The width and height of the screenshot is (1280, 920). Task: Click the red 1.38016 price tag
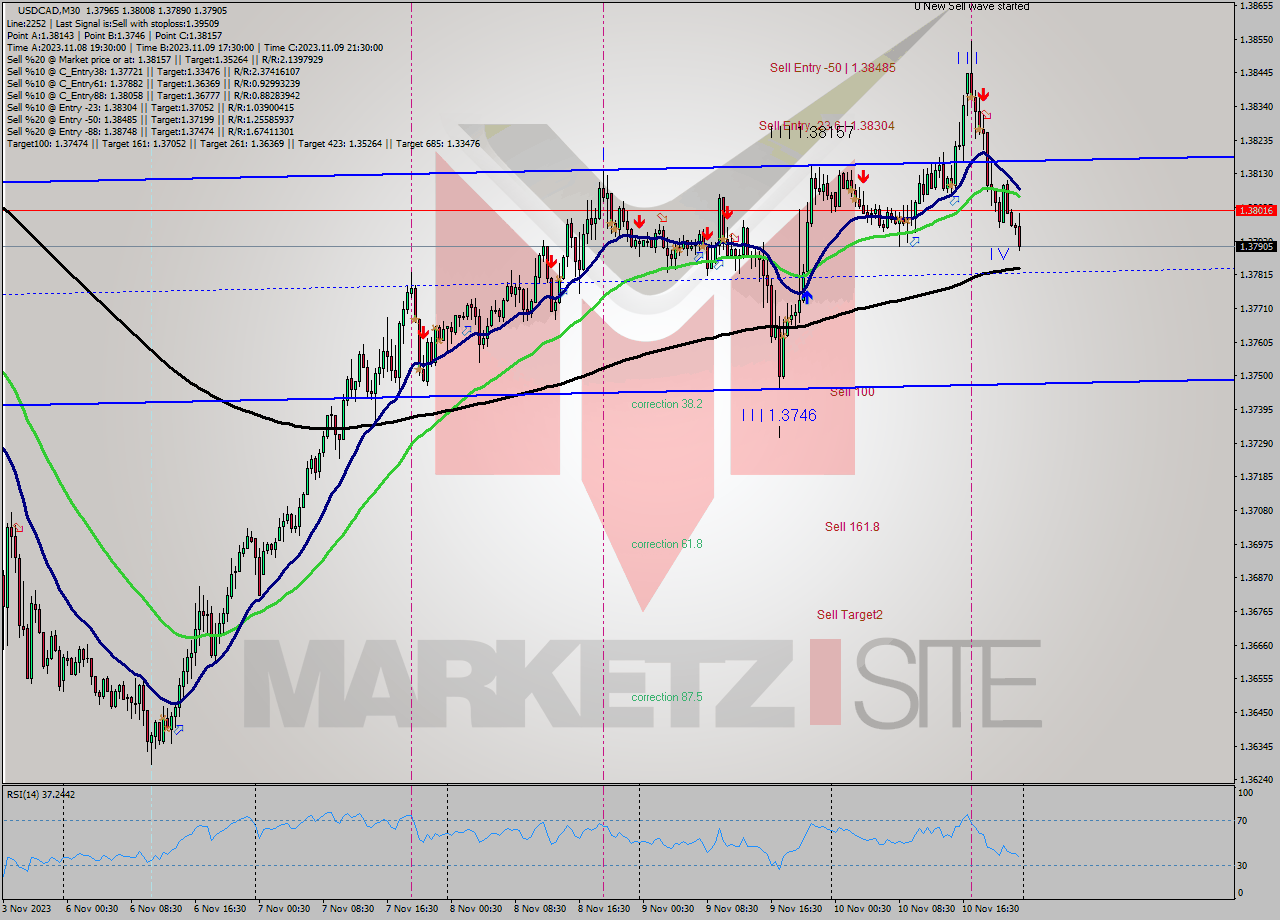click(x=1256, y=210)
